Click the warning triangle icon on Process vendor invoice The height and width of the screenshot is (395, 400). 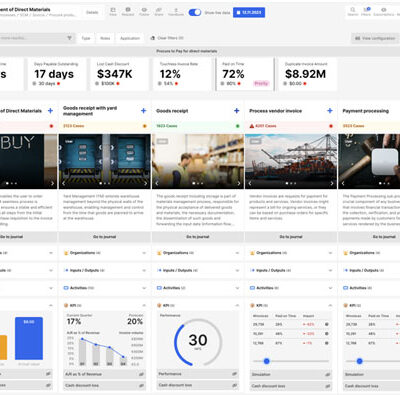252,126
